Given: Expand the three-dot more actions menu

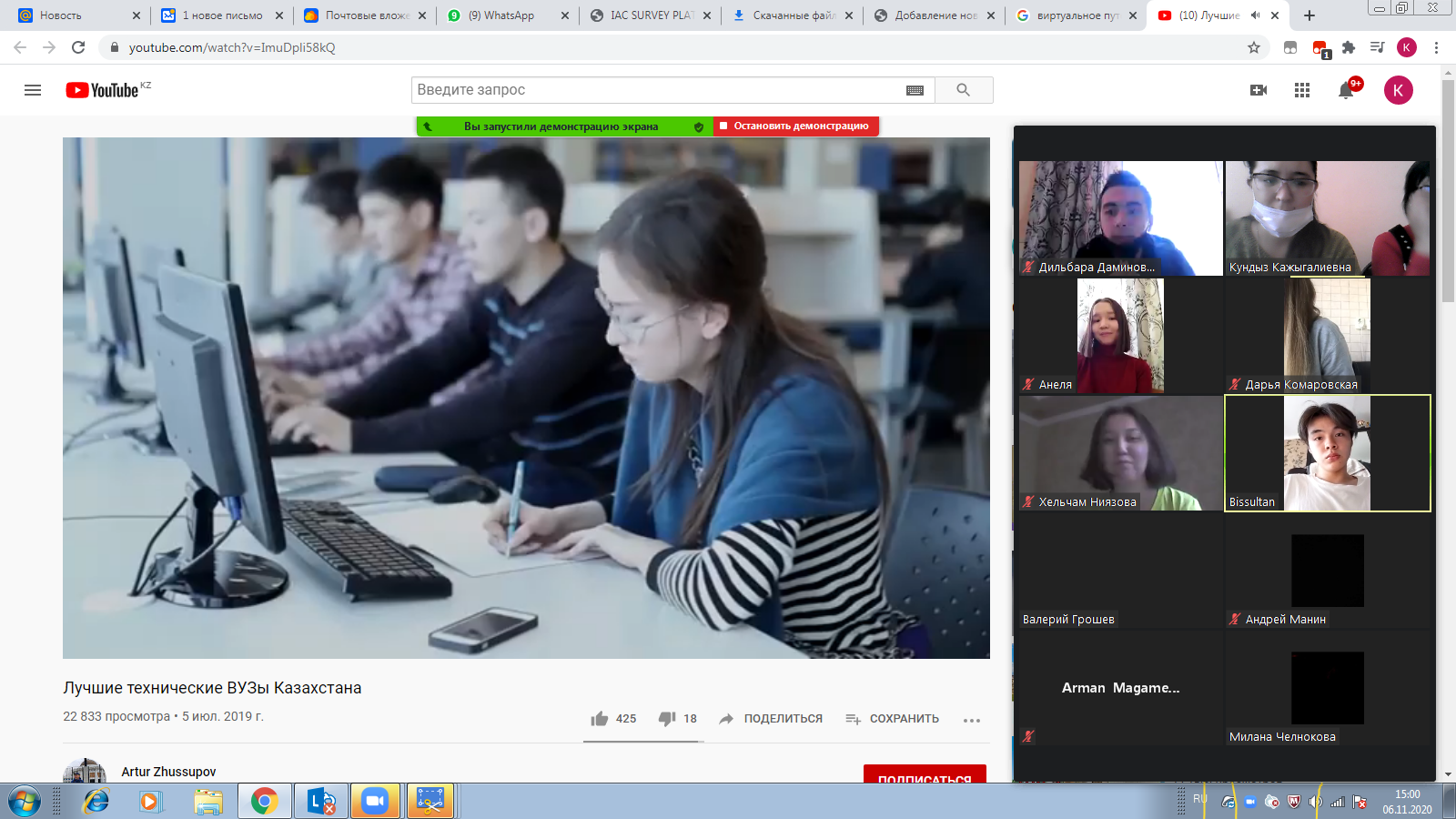Looking at the screenshot, I should tap(972, 720).
